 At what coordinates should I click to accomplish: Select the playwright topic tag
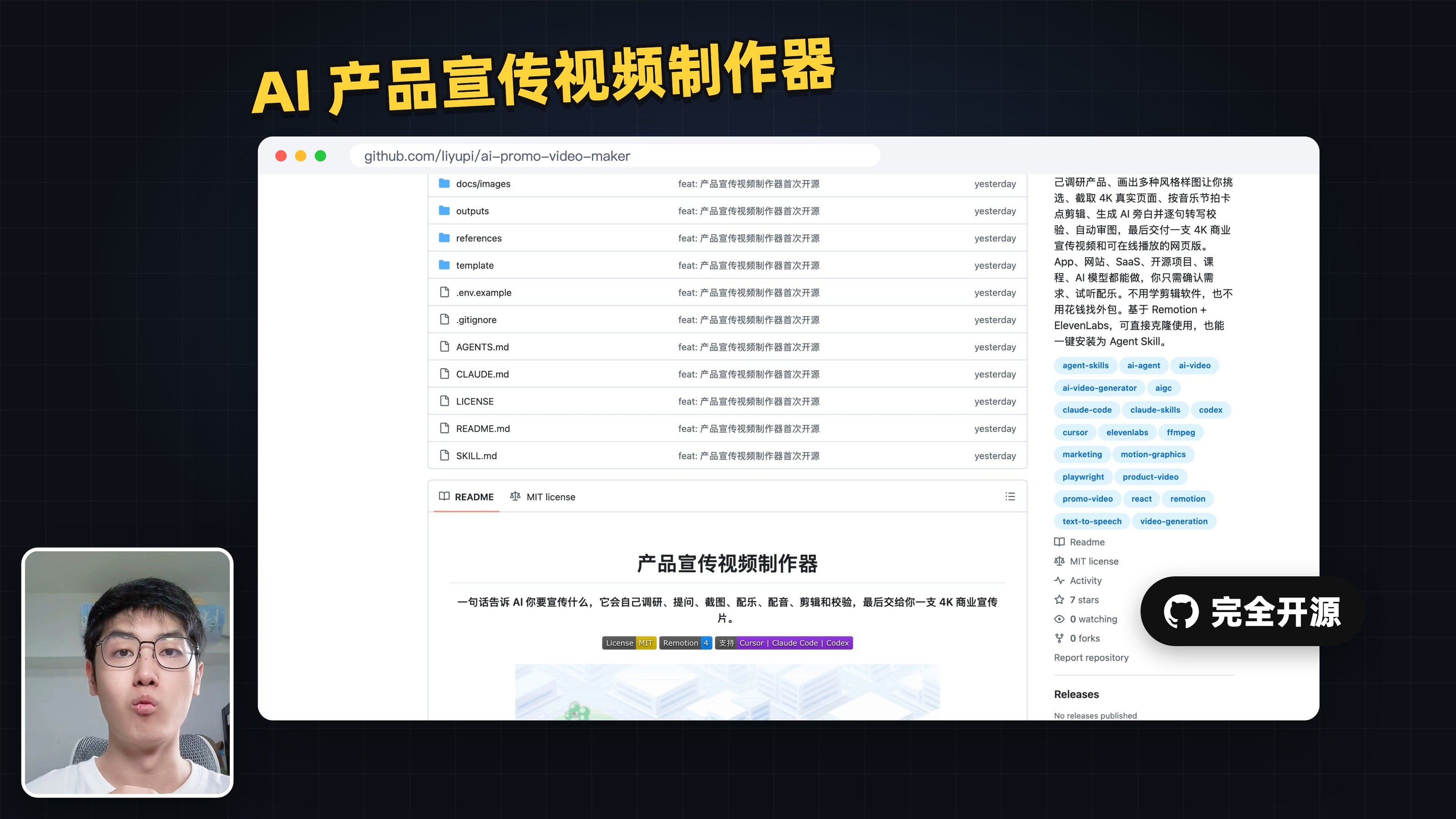1083,476
